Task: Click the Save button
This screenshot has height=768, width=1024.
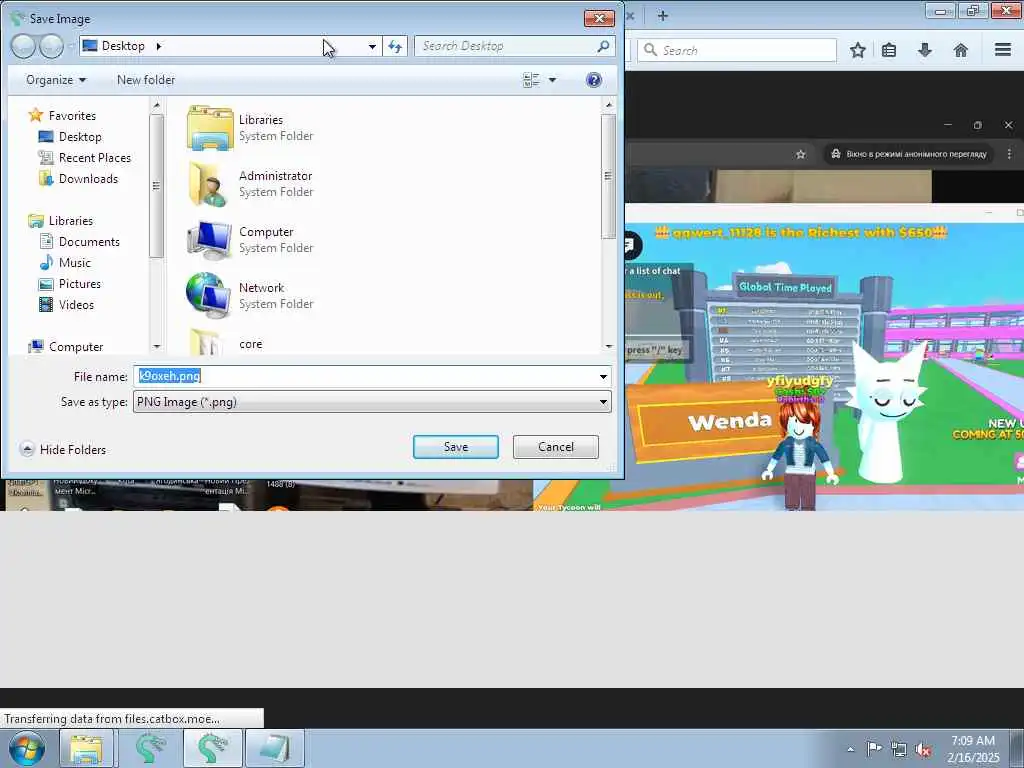Action: [x=456, y=447]
